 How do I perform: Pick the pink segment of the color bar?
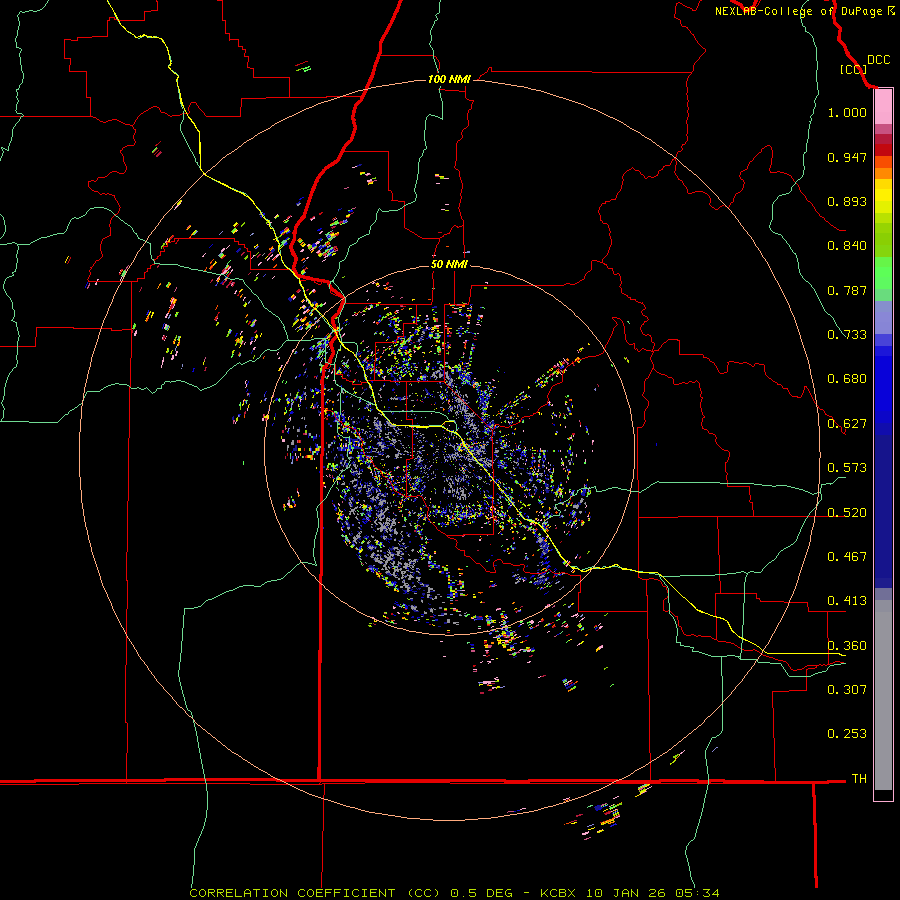coord(883,107)
